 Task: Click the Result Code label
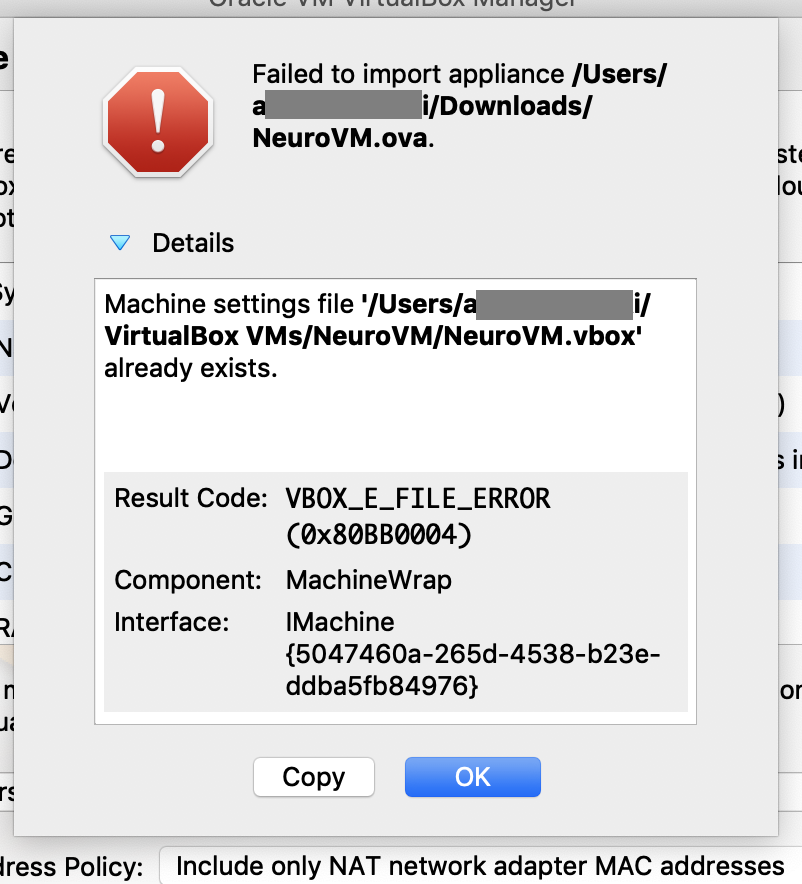tap(190, 498)
